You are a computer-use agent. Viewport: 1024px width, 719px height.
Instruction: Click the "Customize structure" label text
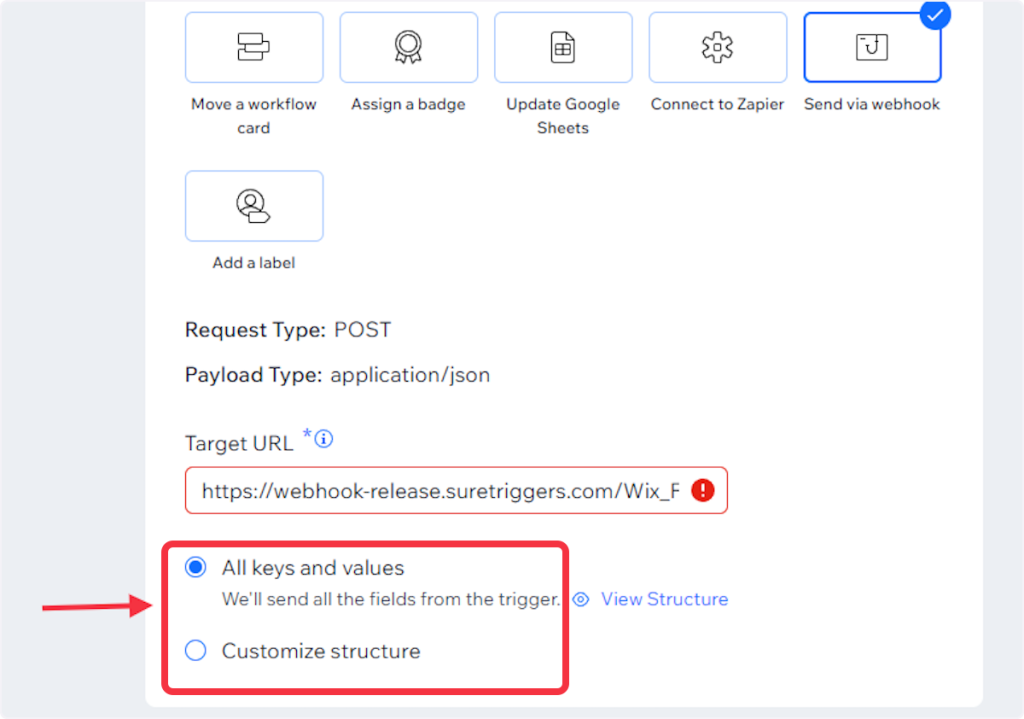pos(321,651)
